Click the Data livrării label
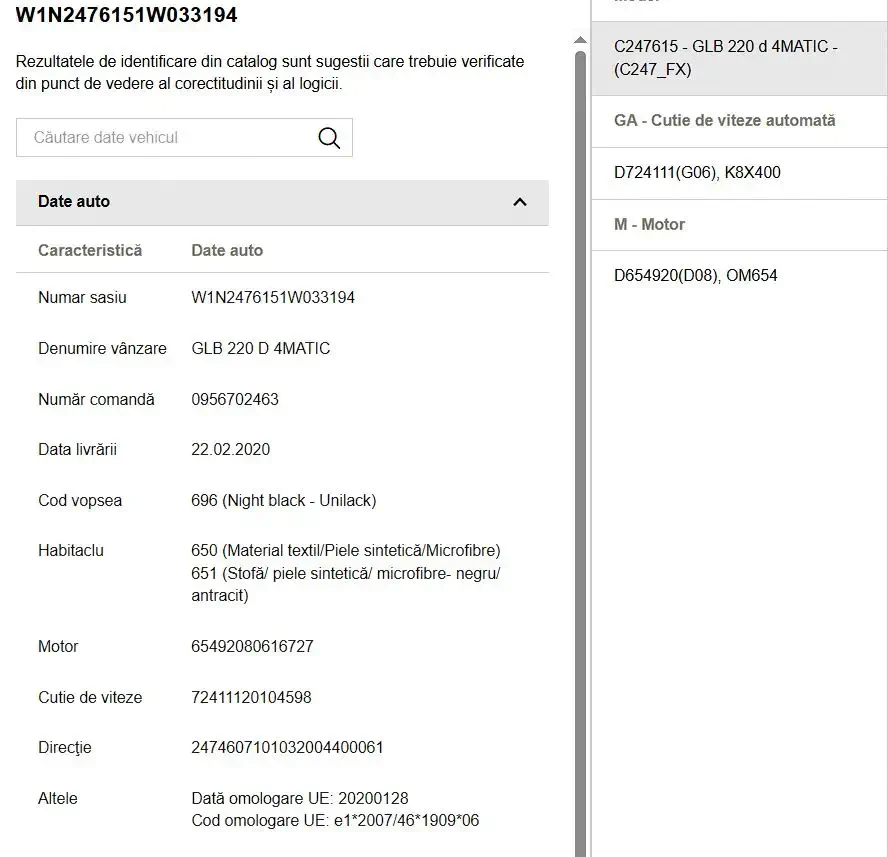This screenshot has height=857, width=888. point(78,450)
